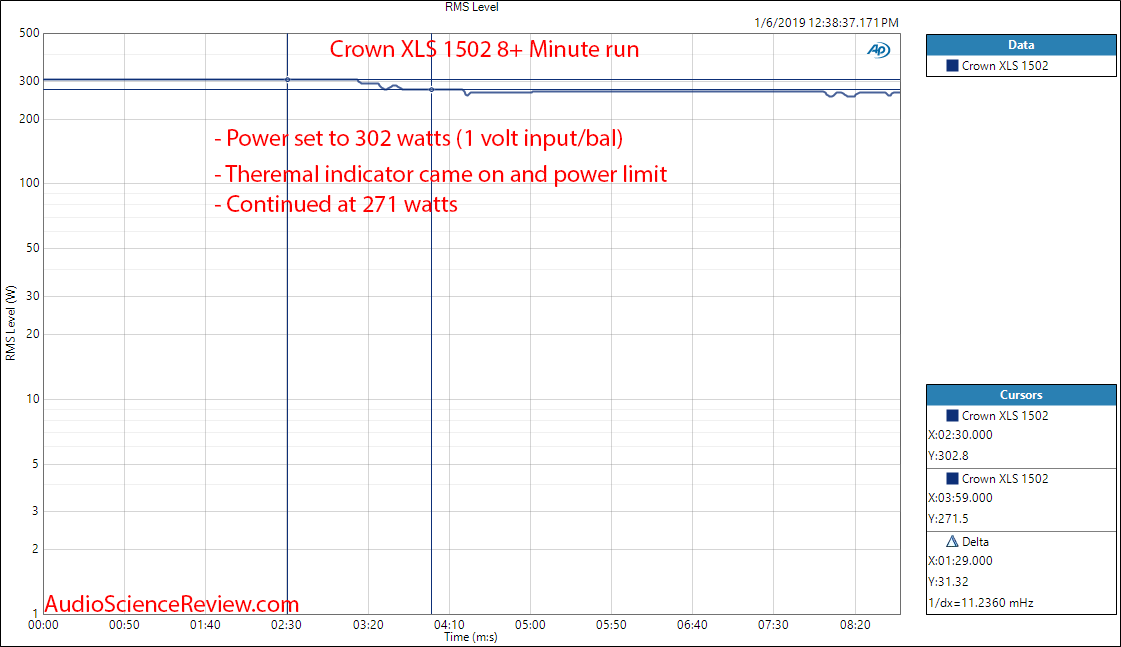Screen dimensions: 1121x647
Task: Click the Crown XLS 1502 legend color swatch in Data panel
Action: pyautogui.click(x=952, y=66)
